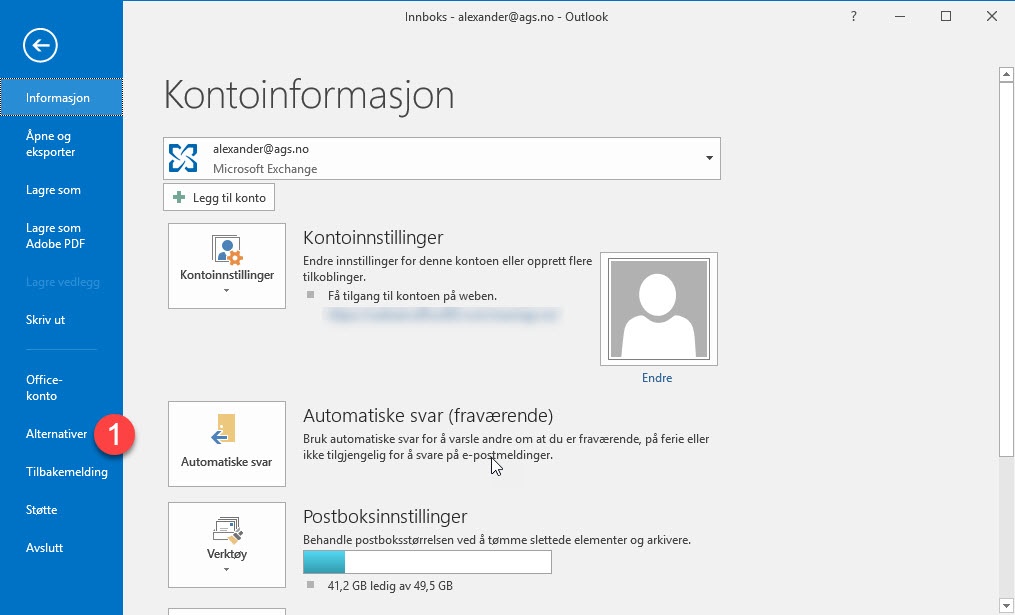Viewport: 1015px width, 615px height.
Task: Expand the Kontoinnstillinger dropdown arrow
Action: [x=227, y=291]
